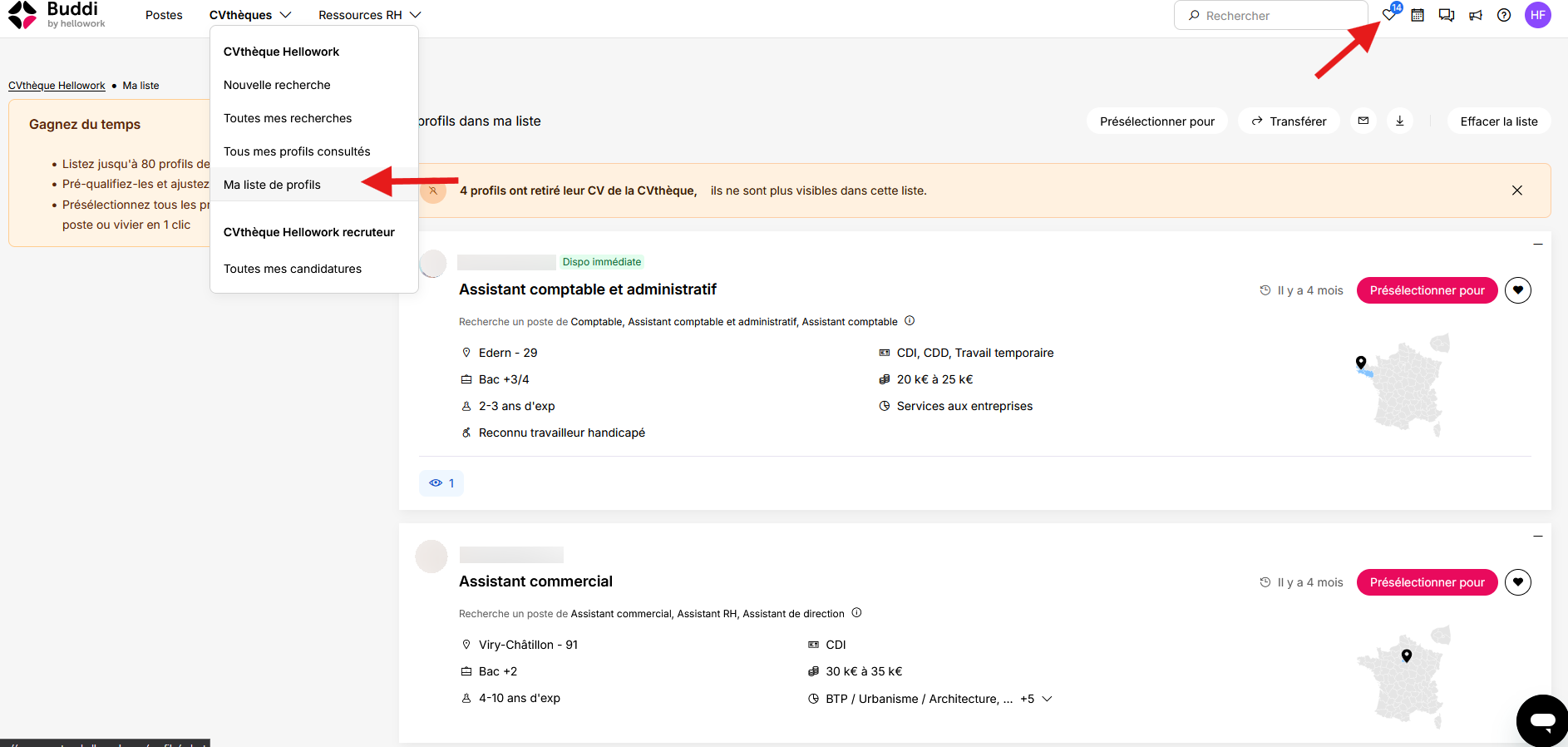Image resolution: width=1568 pixels, height=747 pixels.
Task: Open the calendar icon in top bar
Action: coord(1418,15)
